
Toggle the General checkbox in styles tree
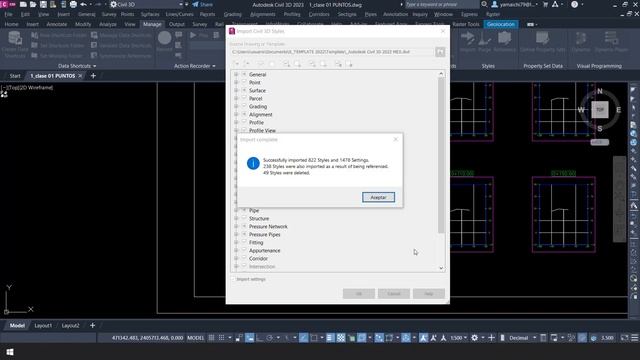[244, 74]
